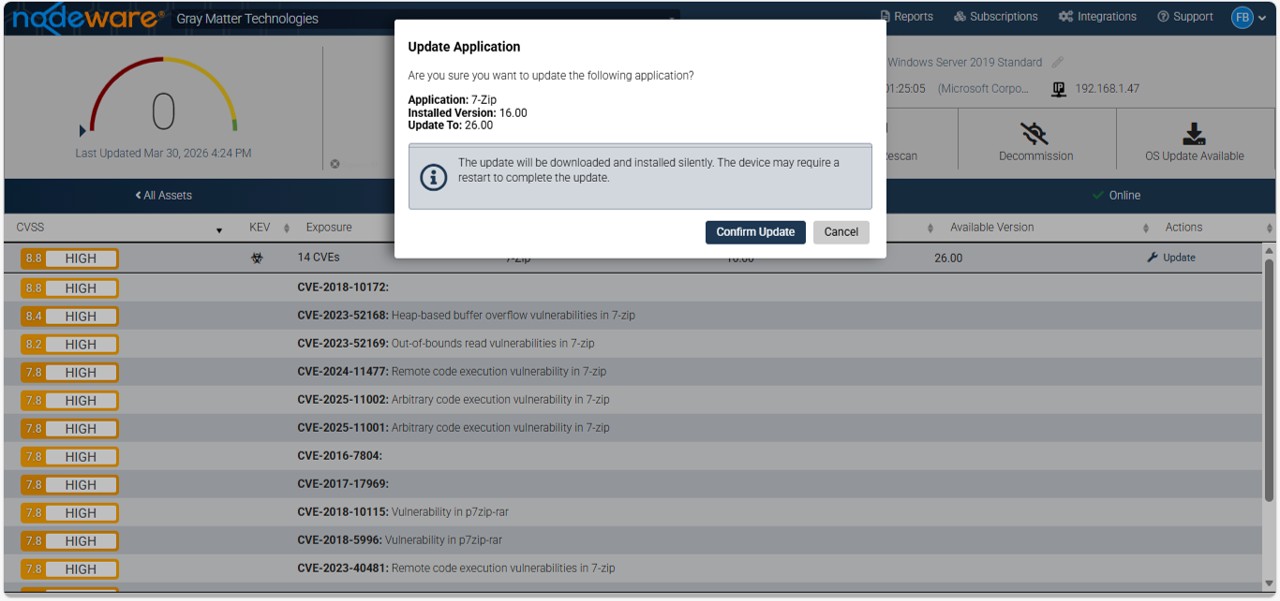Click the 8.2 HIGH severity badge
Viewport: 1280px width, 601px height.
tap(69, 344)
